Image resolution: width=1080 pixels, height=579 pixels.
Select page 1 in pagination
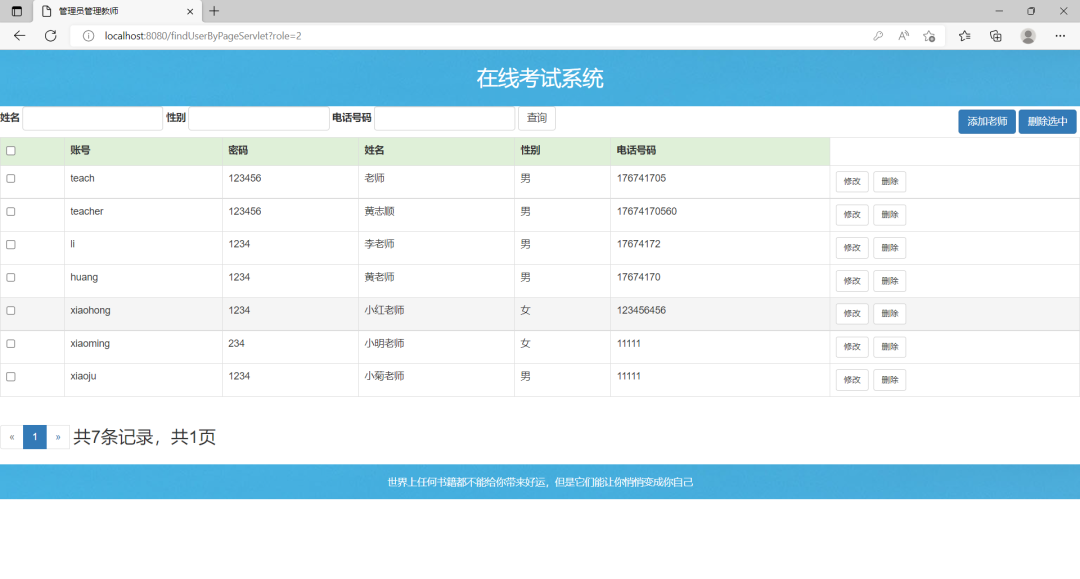(x=35, y=437)
